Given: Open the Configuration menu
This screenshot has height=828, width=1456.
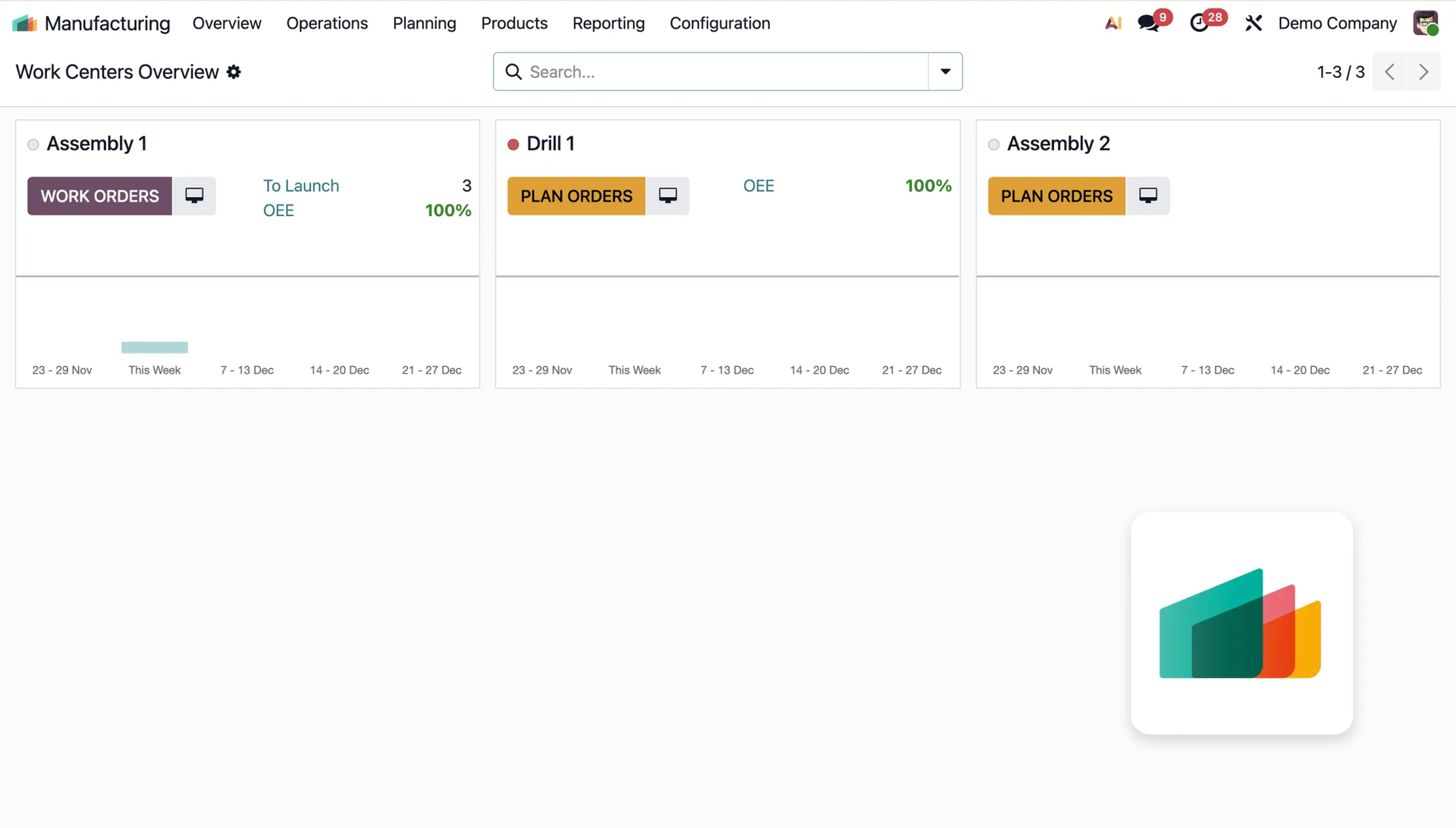Looking at the screenshot, I should (720, 24).
